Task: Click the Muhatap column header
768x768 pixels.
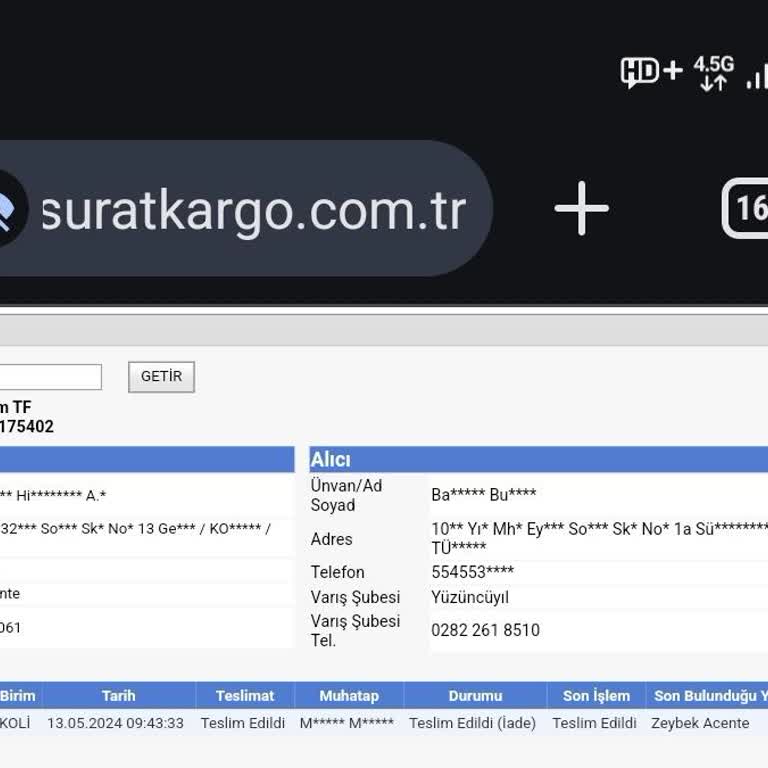Action: click(x=349, y=696)
